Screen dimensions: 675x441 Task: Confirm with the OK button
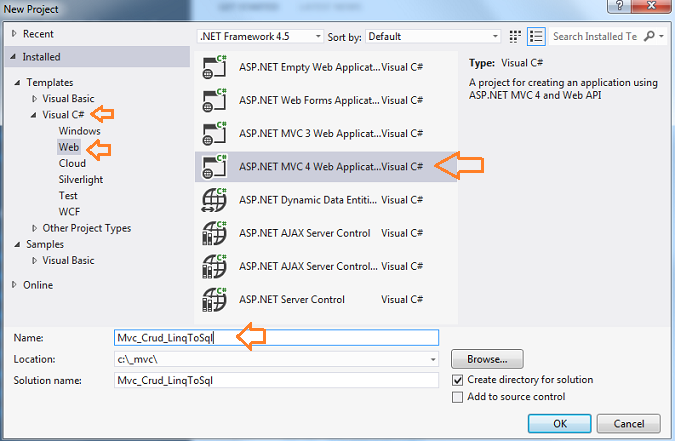(560, 424)
